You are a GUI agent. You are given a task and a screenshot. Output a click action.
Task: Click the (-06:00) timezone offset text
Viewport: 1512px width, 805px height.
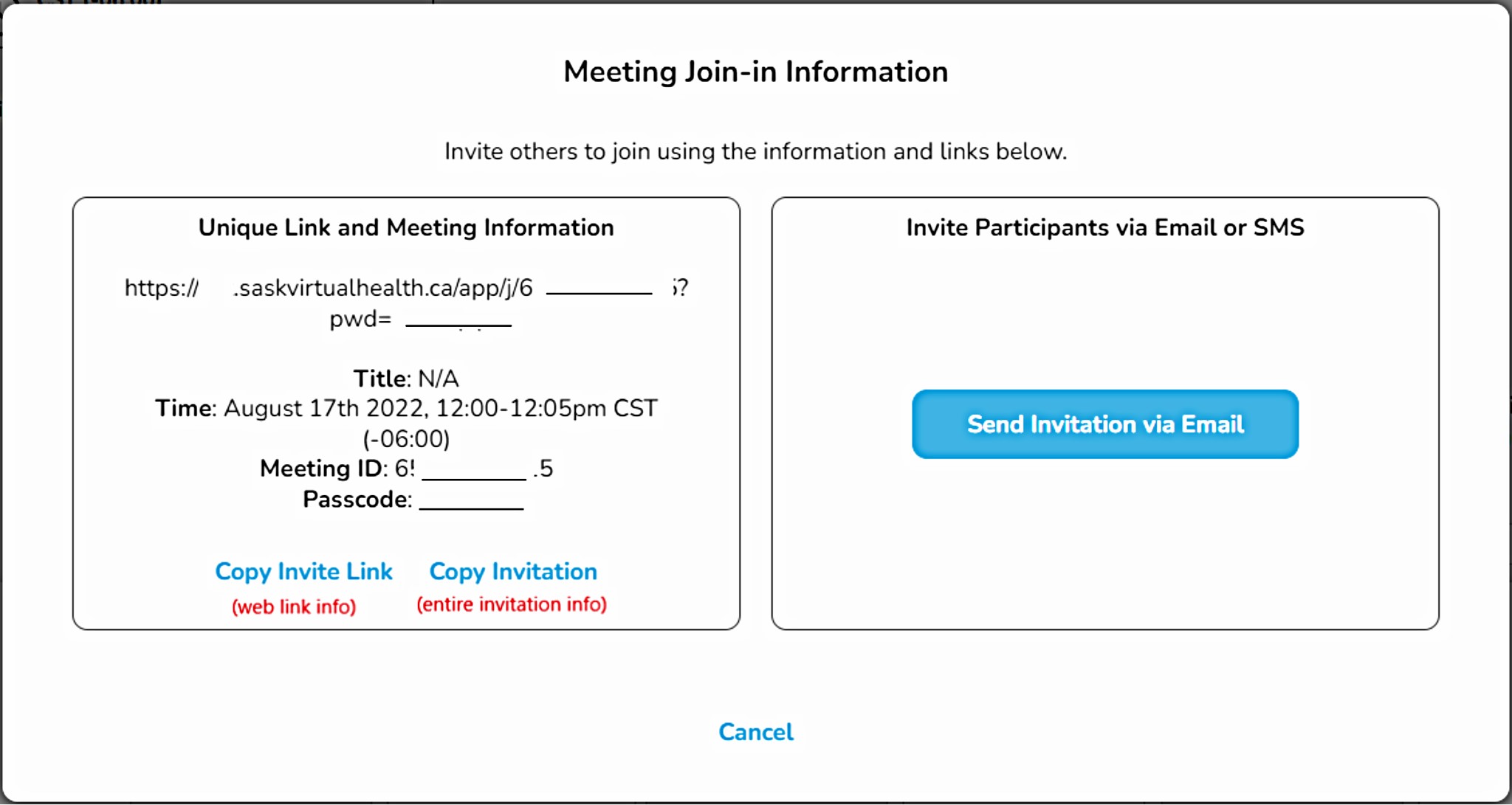tap(406, 439)
